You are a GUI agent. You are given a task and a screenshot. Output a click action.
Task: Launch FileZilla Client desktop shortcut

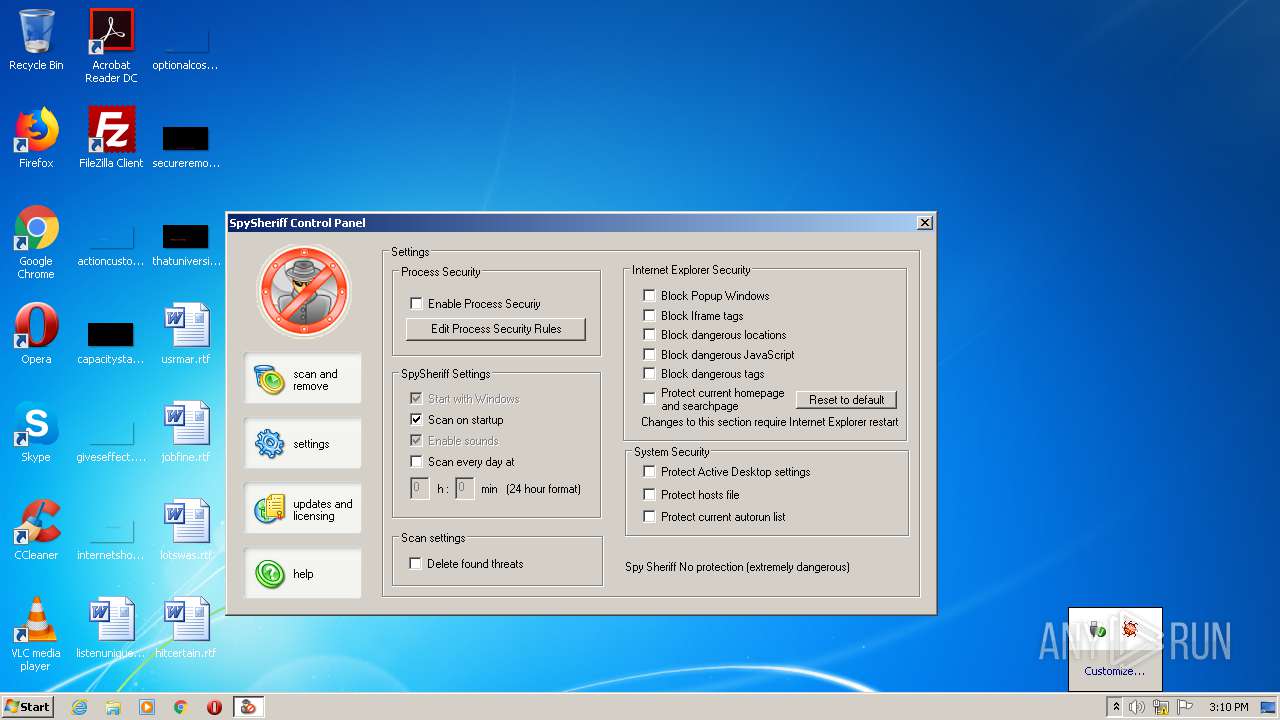point(111,138)
